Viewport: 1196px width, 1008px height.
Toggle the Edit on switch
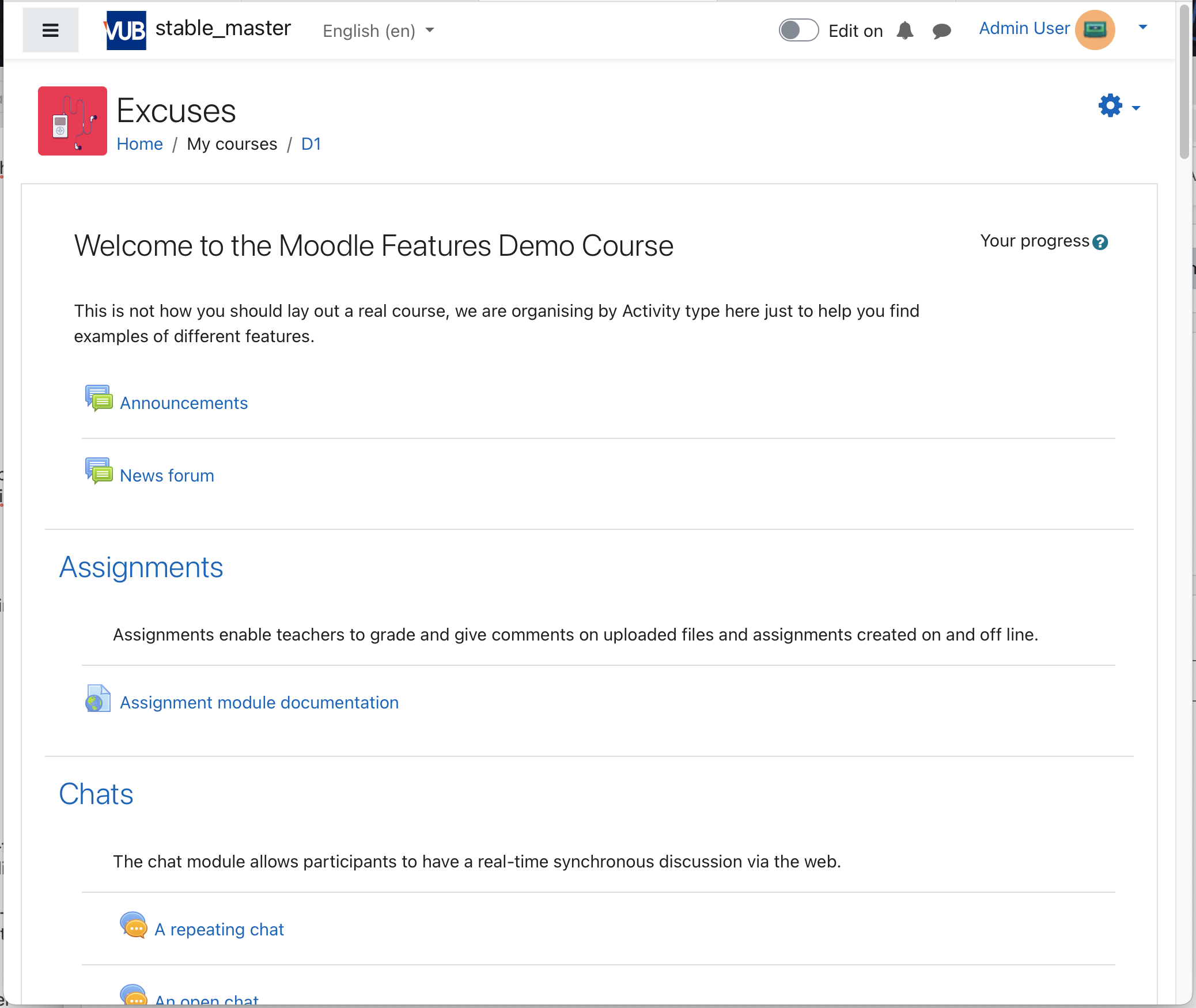pos(798,30)
